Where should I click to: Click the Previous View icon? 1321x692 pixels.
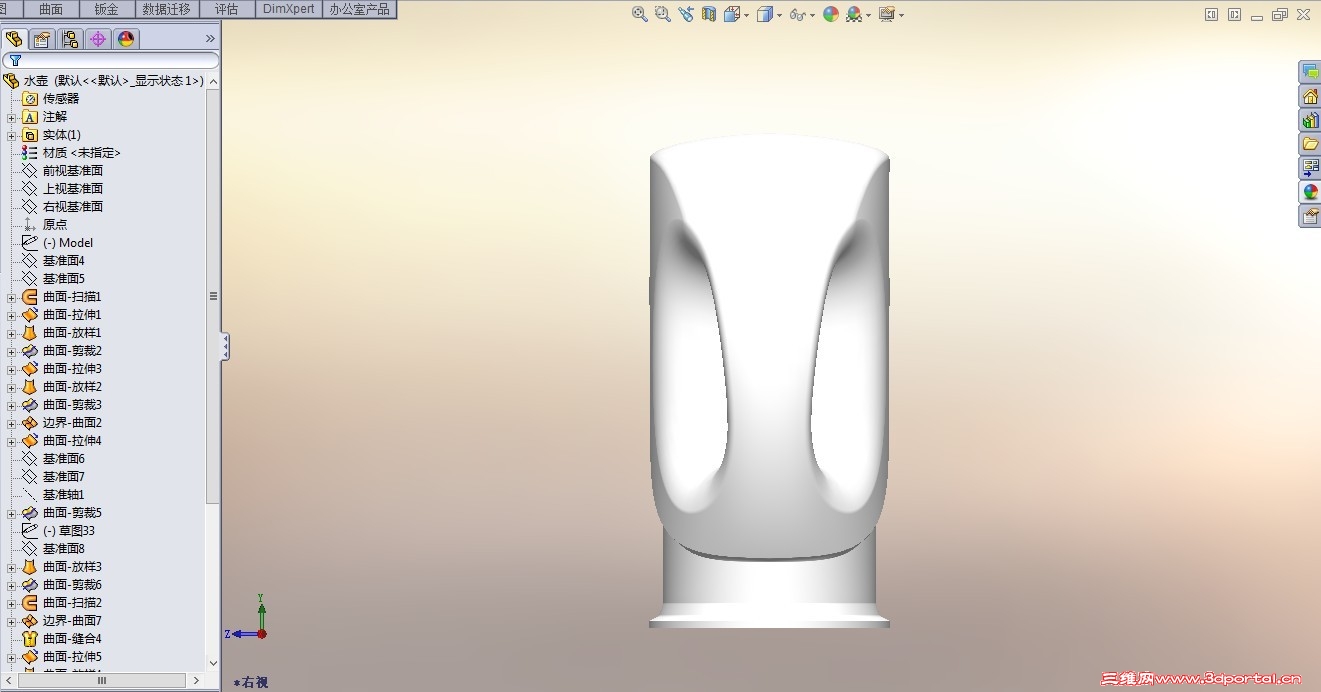coord(686,14)
